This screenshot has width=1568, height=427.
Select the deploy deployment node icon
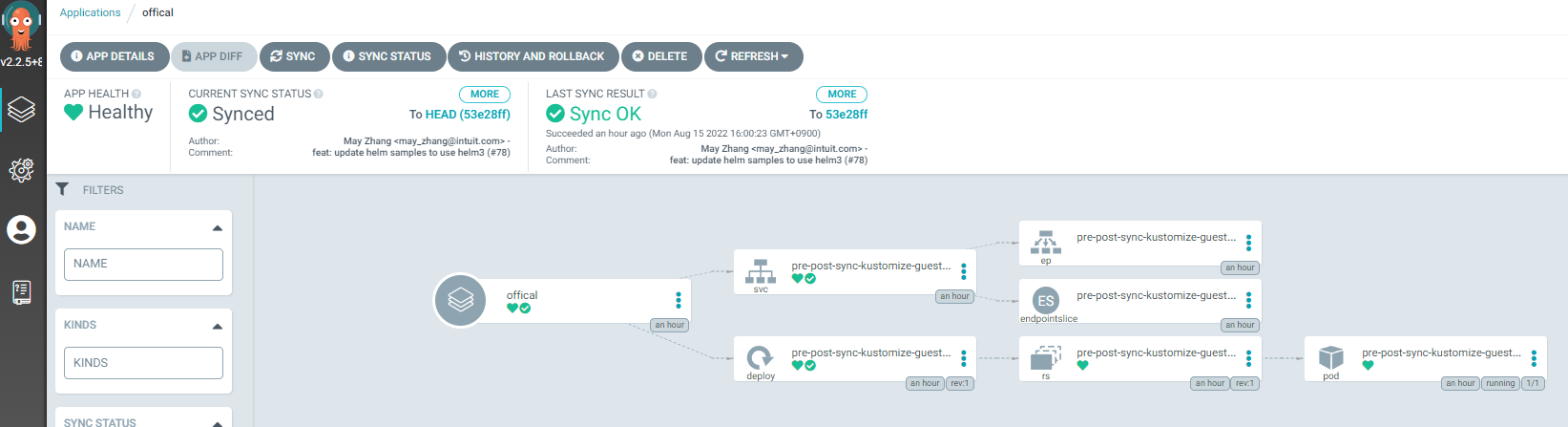coord(761,357)
